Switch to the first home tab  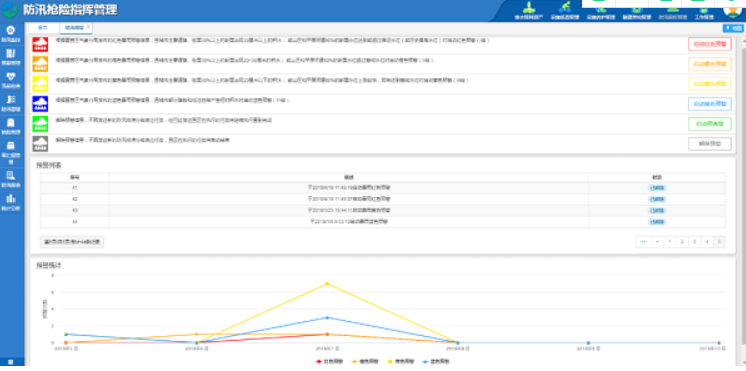(42, 28)
